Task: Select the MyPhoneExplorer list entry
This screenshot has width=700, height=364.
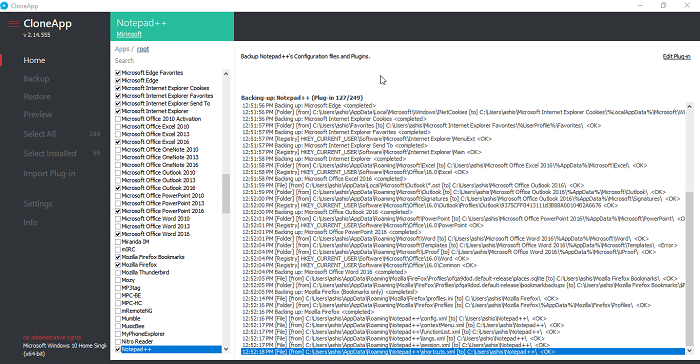Action: tap(143, 334)
